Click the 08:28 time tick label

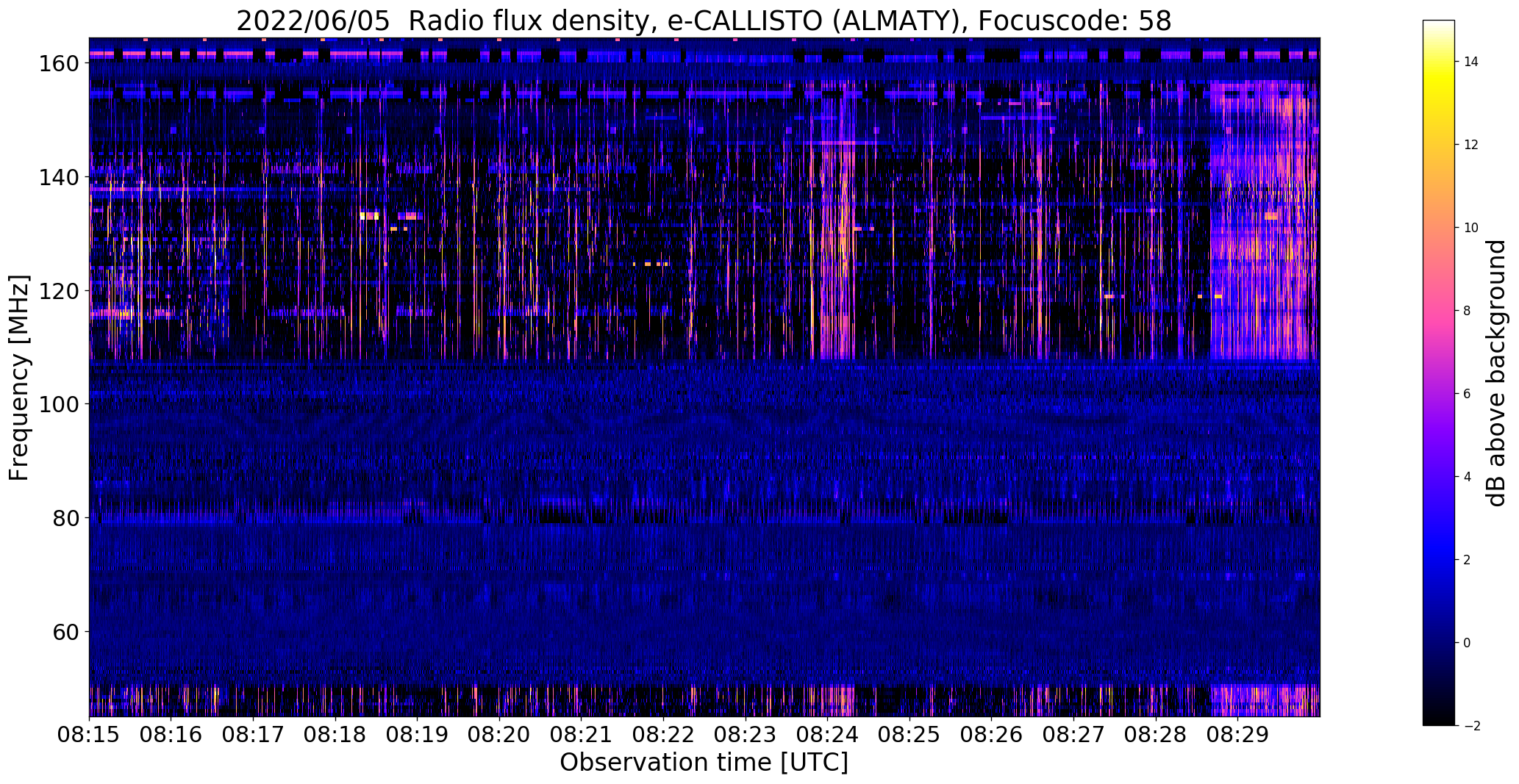pos(1155,735)
